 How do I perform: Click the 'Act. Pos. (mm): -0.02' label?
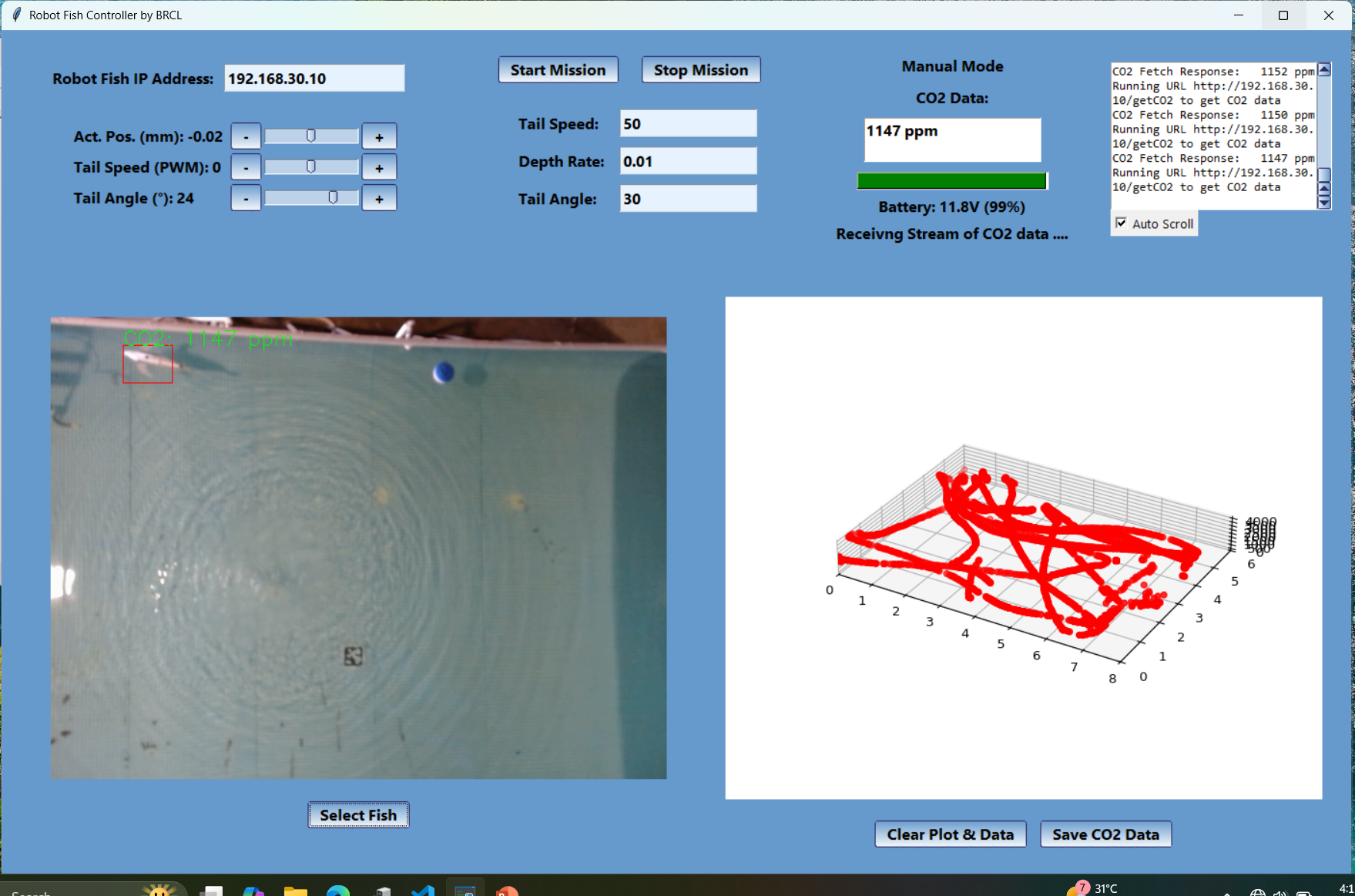(x=148, y=136)
